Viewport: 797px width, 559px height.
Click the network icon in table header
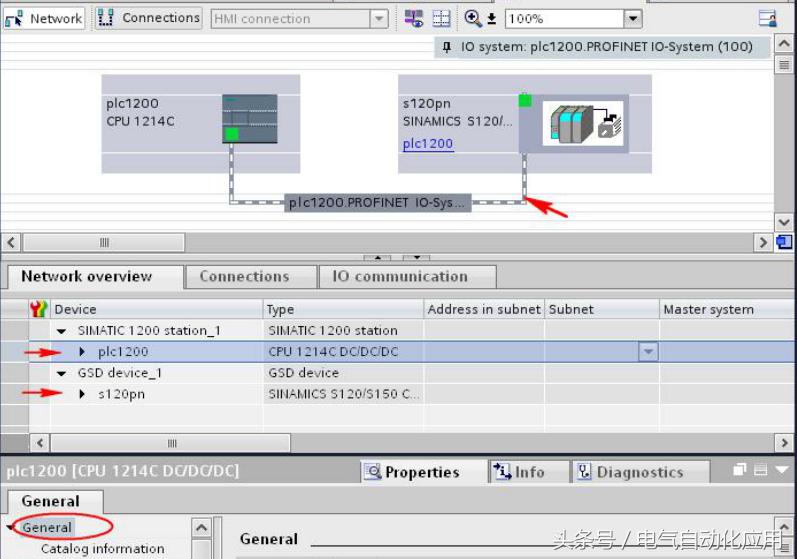point(39,309)
